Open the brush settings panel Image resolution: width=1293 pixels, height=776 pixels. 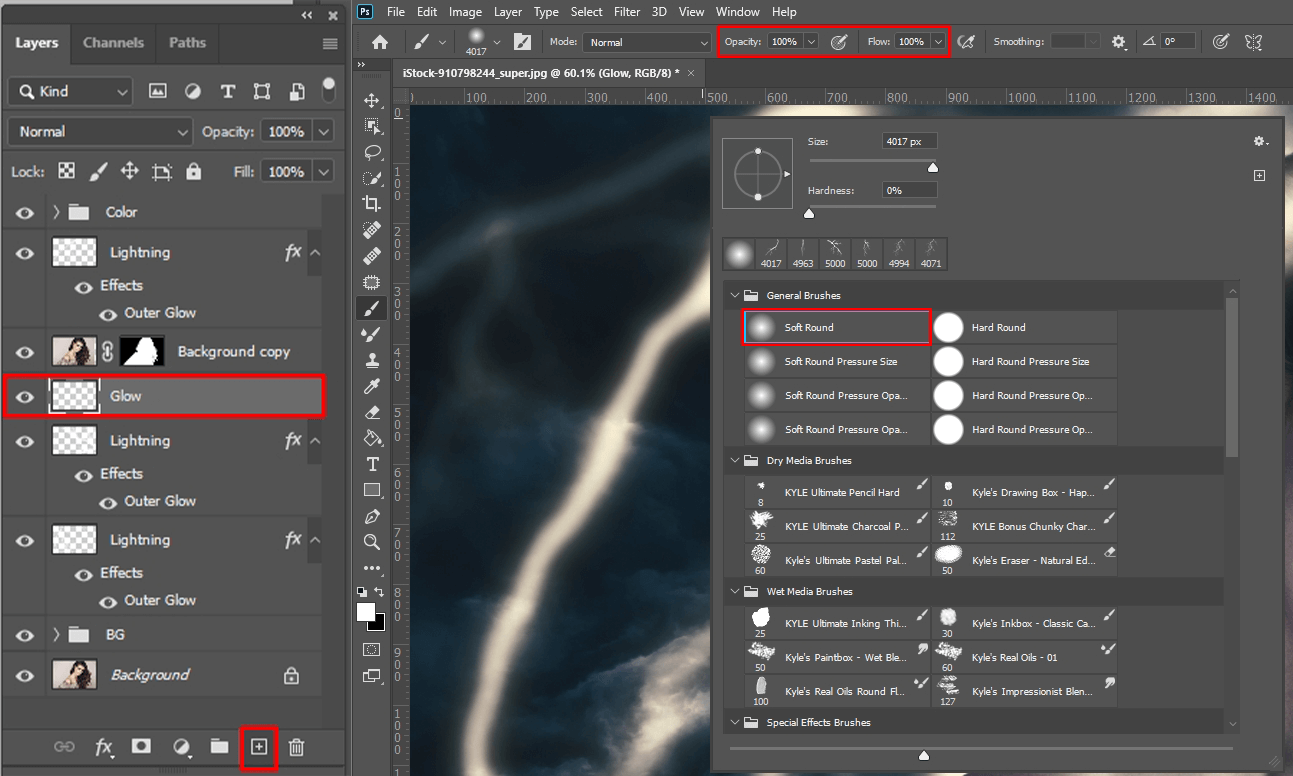(x=522, y=42)
